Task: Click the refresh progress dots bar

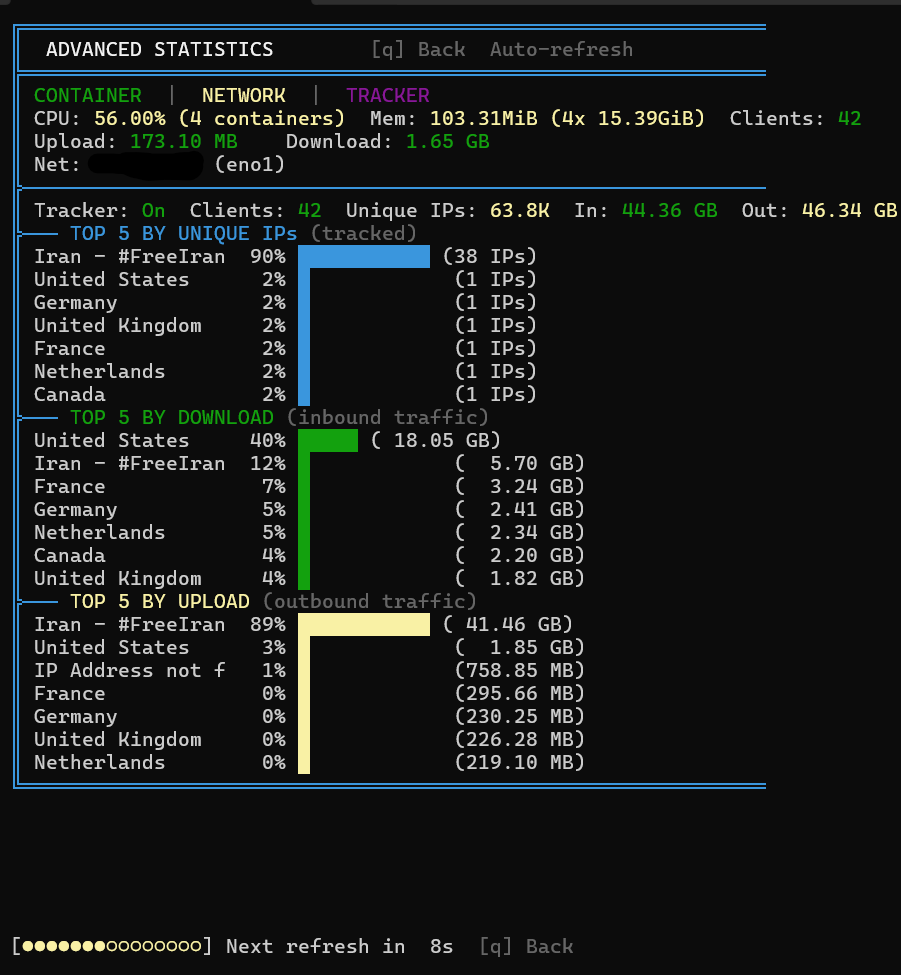Action: click(112, 946)
